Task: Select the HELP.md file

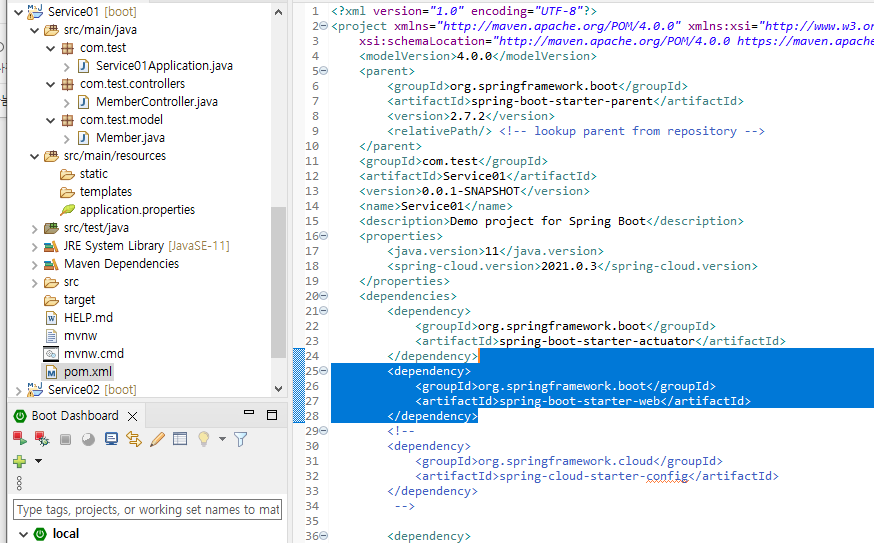Action: point(88,318)
